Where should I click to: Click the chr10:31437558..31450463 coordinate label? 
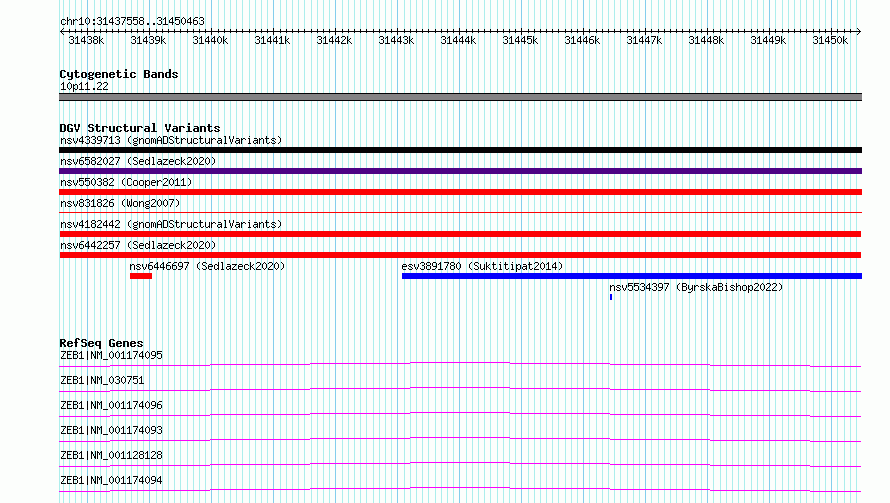pos(132,22)
